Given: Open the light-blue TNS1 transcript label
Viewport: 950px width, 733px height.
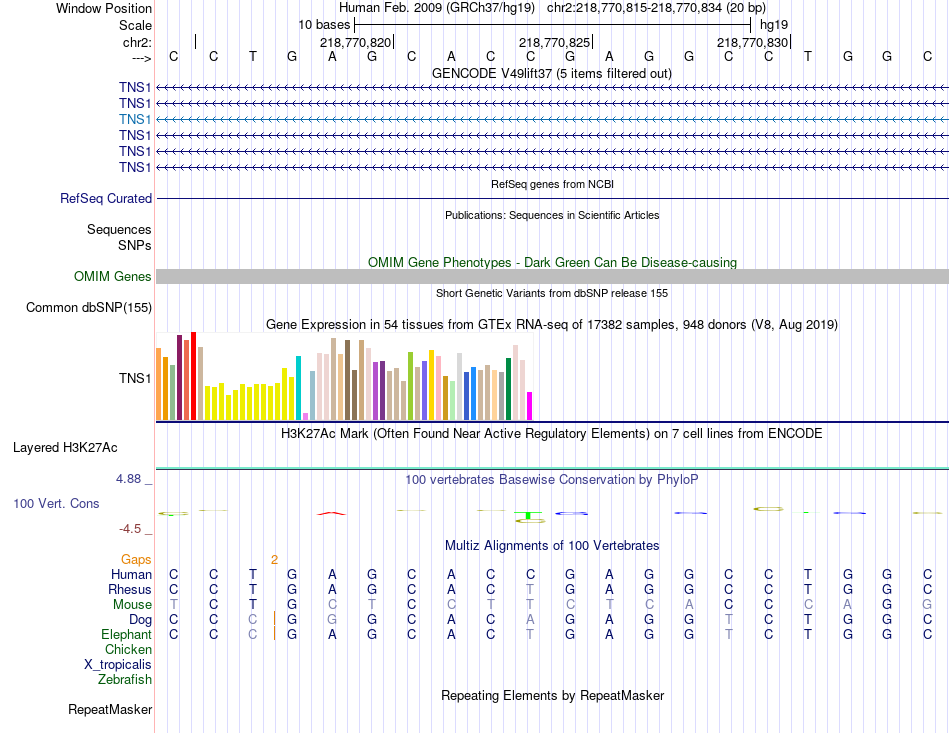Looking at the screenshot, I should pyautogui.click(x=135, y=119).
